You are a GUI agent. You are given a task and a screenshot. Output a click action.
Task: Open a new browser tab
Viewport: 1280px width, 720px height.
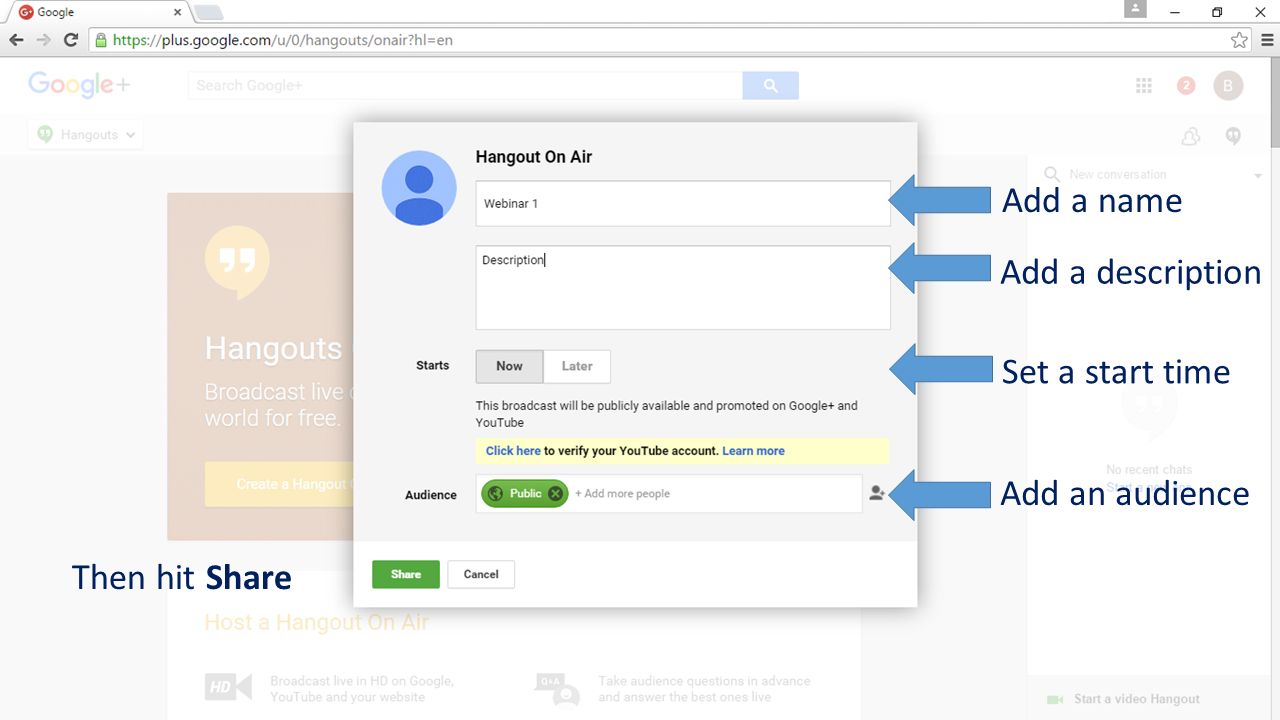[x=208, y=13]
